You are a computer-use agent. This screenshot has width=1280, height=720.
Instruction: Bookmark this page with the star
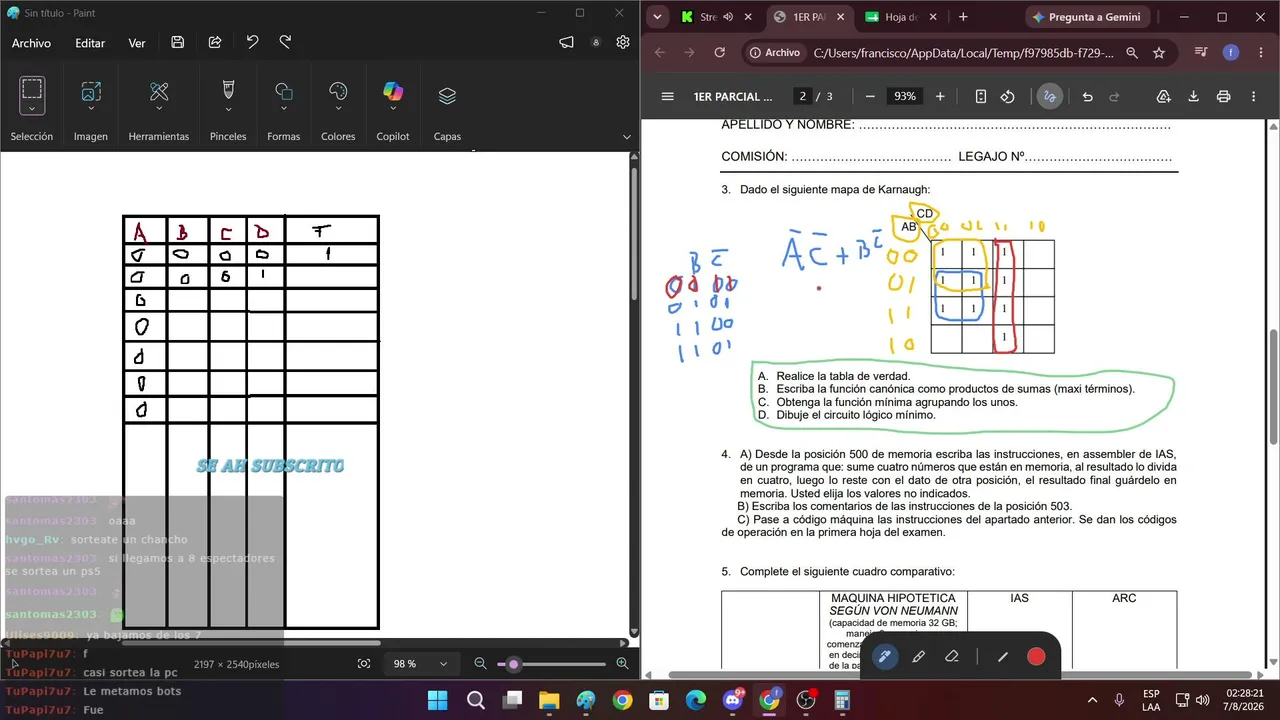[x=1159, y=53]
